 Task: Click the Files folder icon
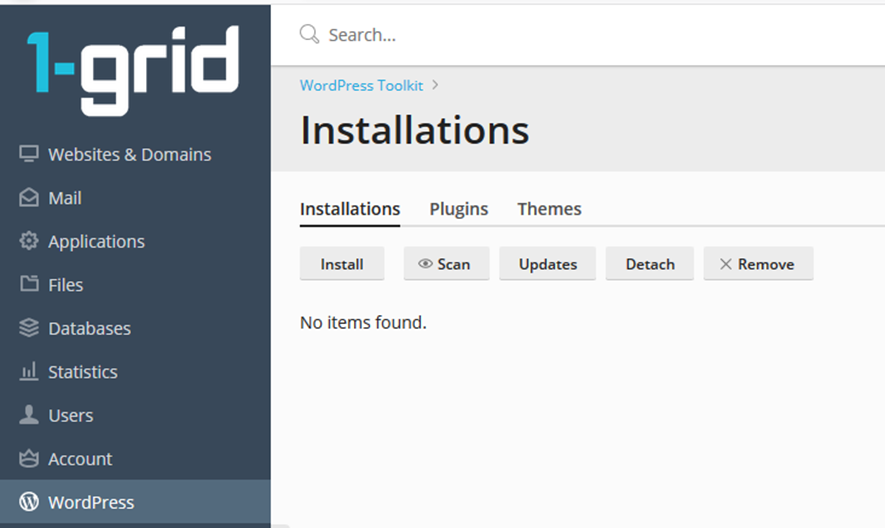click(29, 283)
